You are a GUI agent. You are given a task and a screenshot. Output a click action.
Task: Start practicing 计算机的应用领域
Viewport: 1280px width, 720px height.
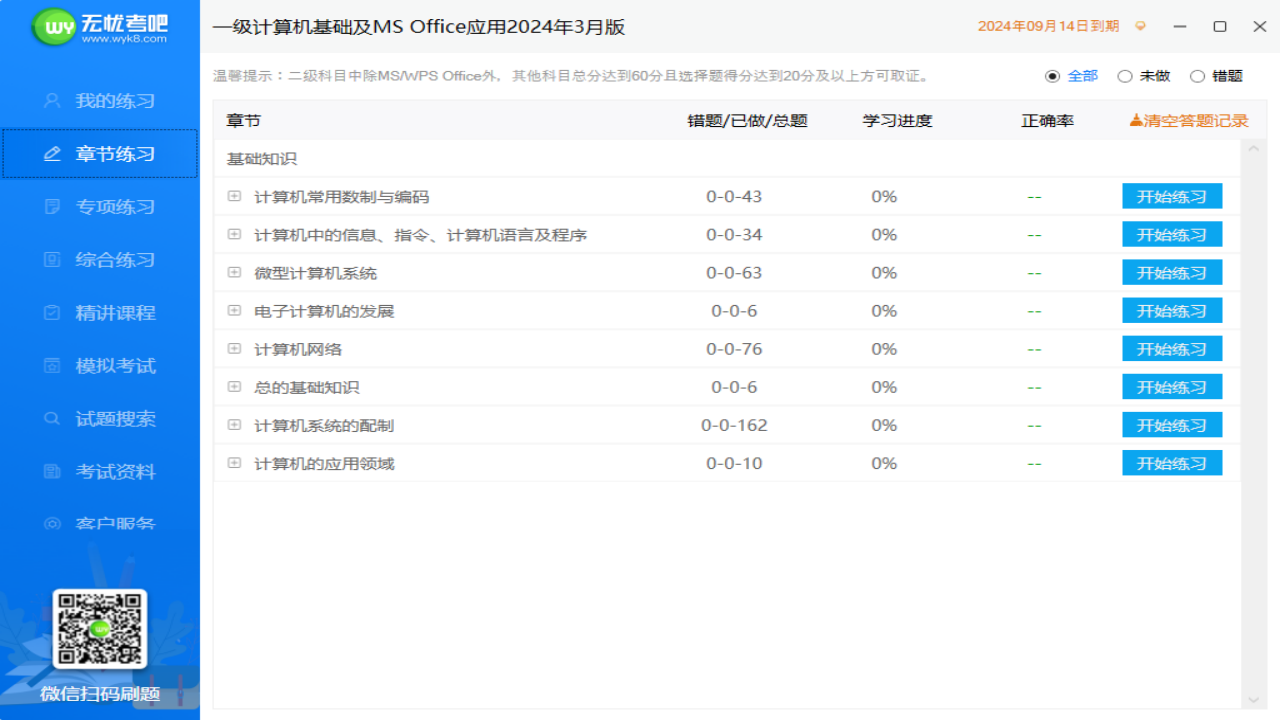click(x=1171, y=462)
